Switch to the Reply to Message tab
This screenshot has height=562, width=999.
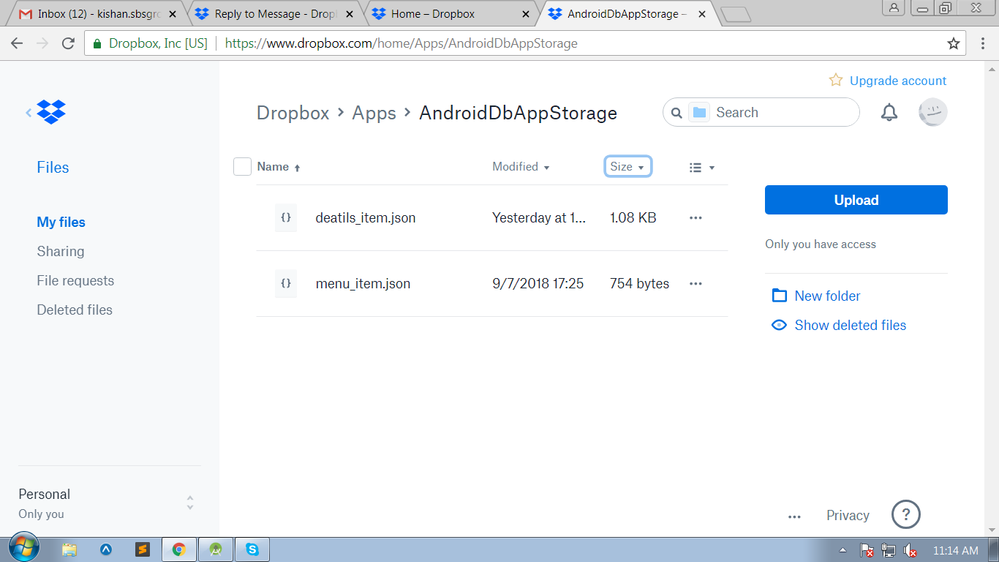[275, 13]
